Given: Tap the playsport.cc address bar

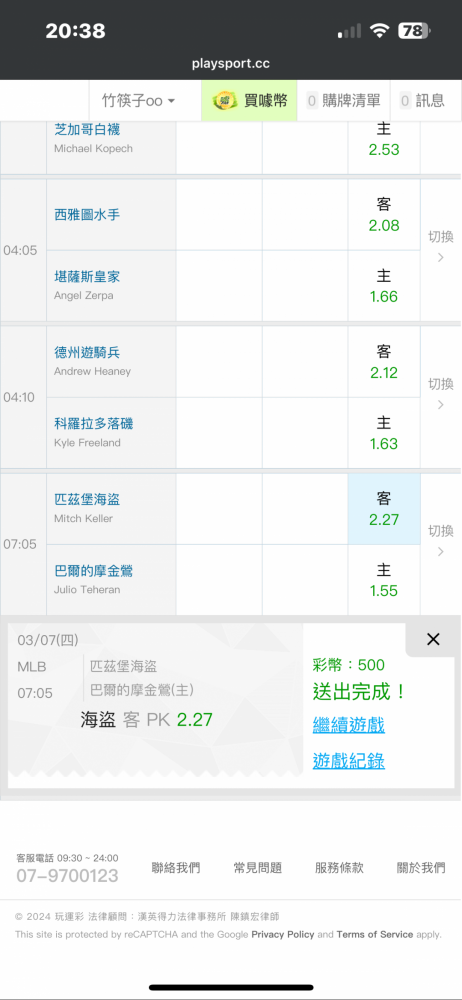Looking at the screenshot, I should pos(231,64).
